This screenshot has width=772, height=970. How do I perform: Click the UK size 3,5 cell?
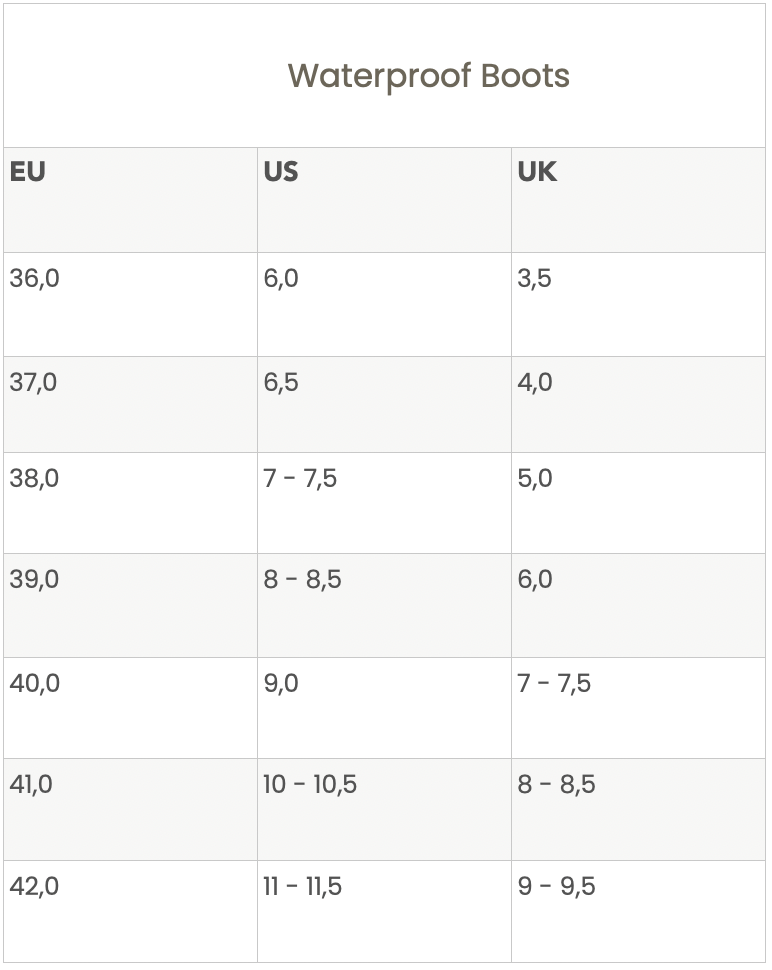[535, 278]
